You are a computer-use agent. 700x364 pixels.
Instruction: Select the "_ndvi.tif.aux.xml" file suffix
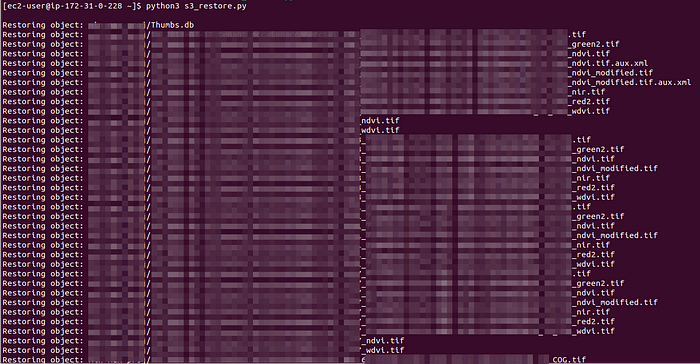608,63
